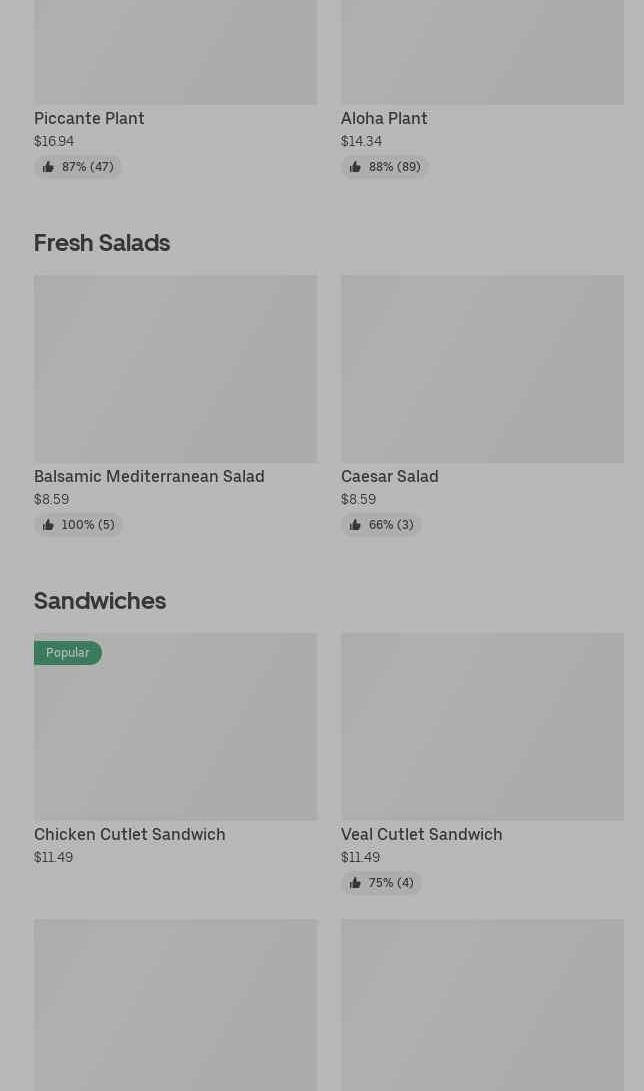Click the Balsamic Mediterranean Salad photo
The image size is (644, 1091).
click(x=175, y=369)
